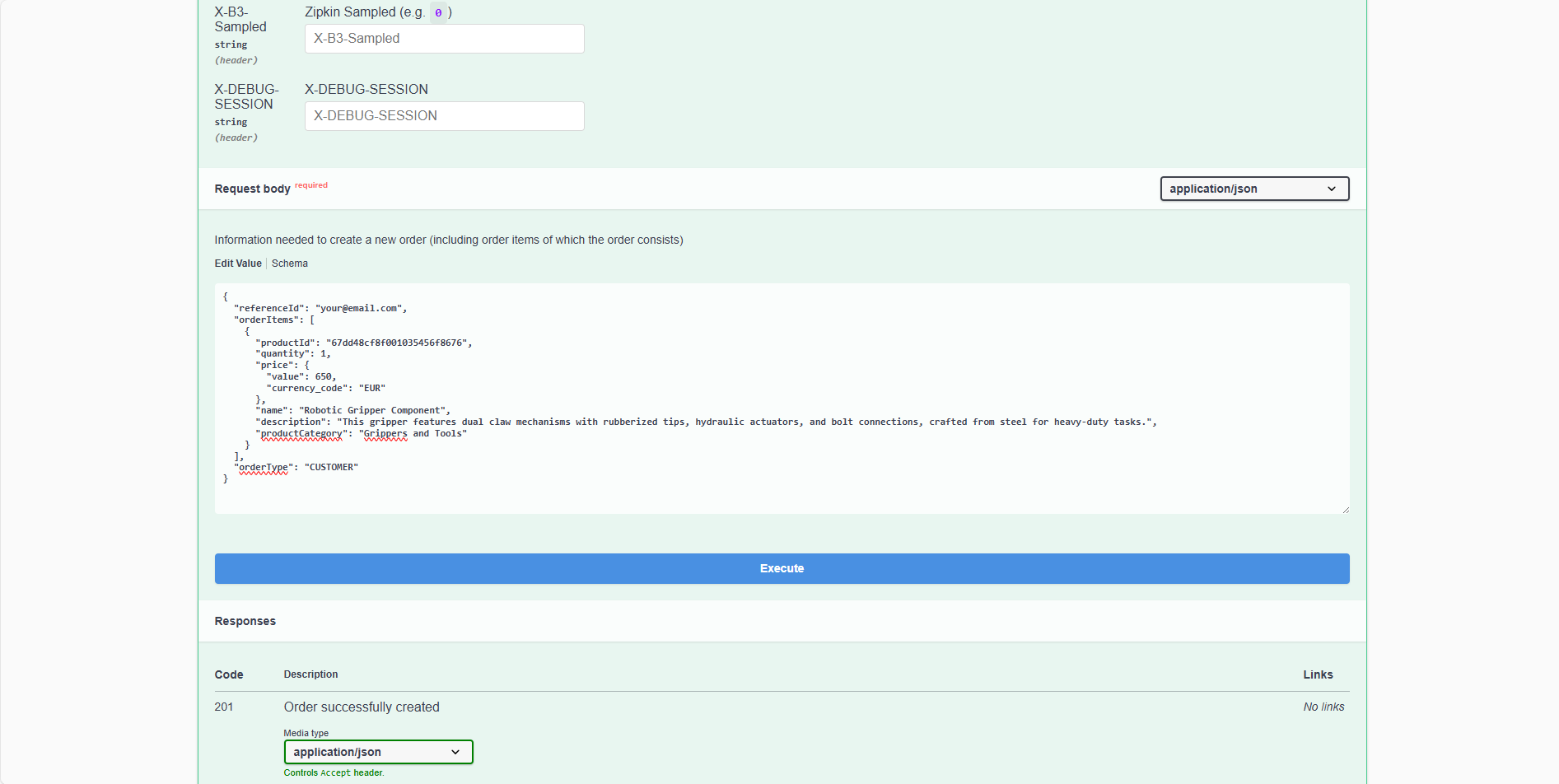
Task: Open the application/json dropdown arrow for responses
Action: tap(454, 752)
